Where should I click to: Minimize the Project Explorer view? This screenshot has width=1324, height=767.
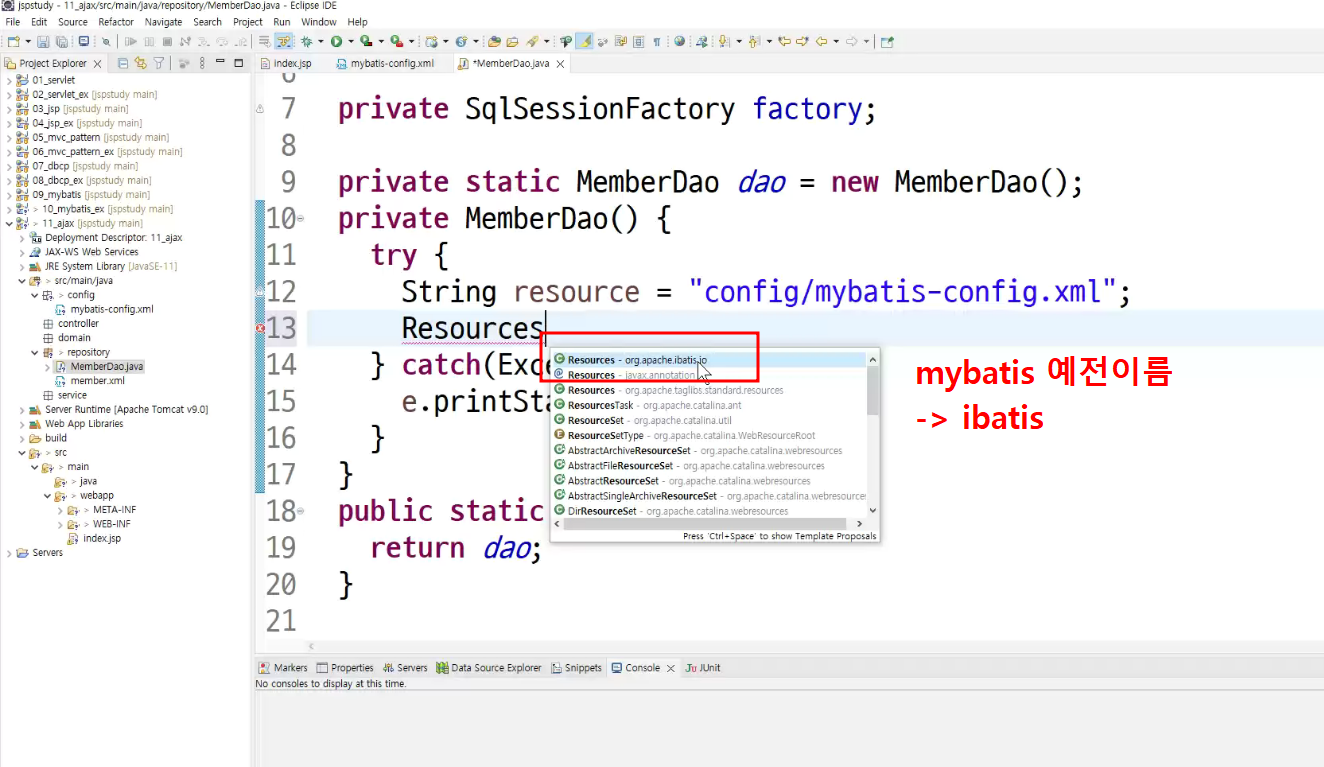pos(220,63)
